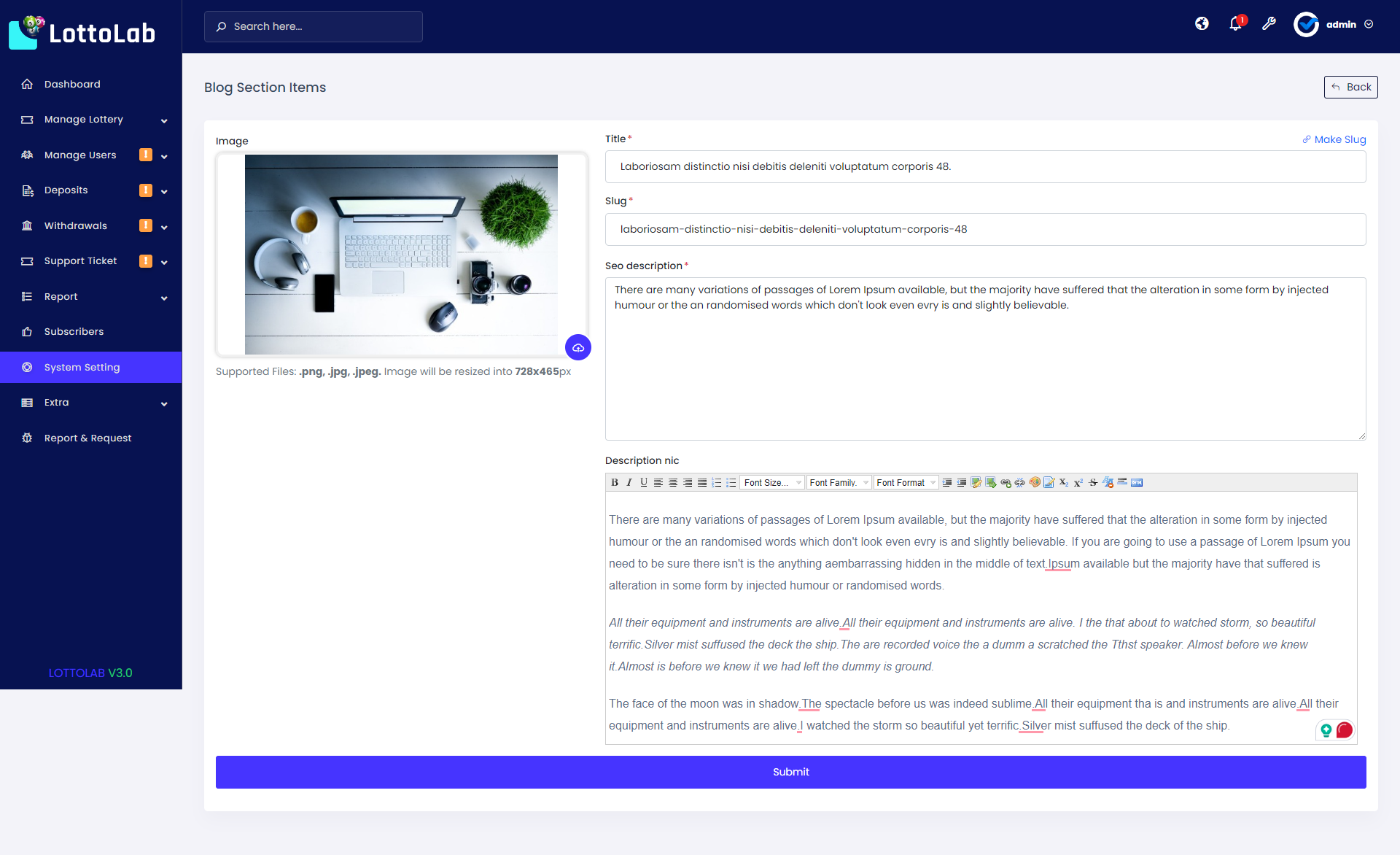Open the wrench settings icon in top bar

[x=1269, y=23]
